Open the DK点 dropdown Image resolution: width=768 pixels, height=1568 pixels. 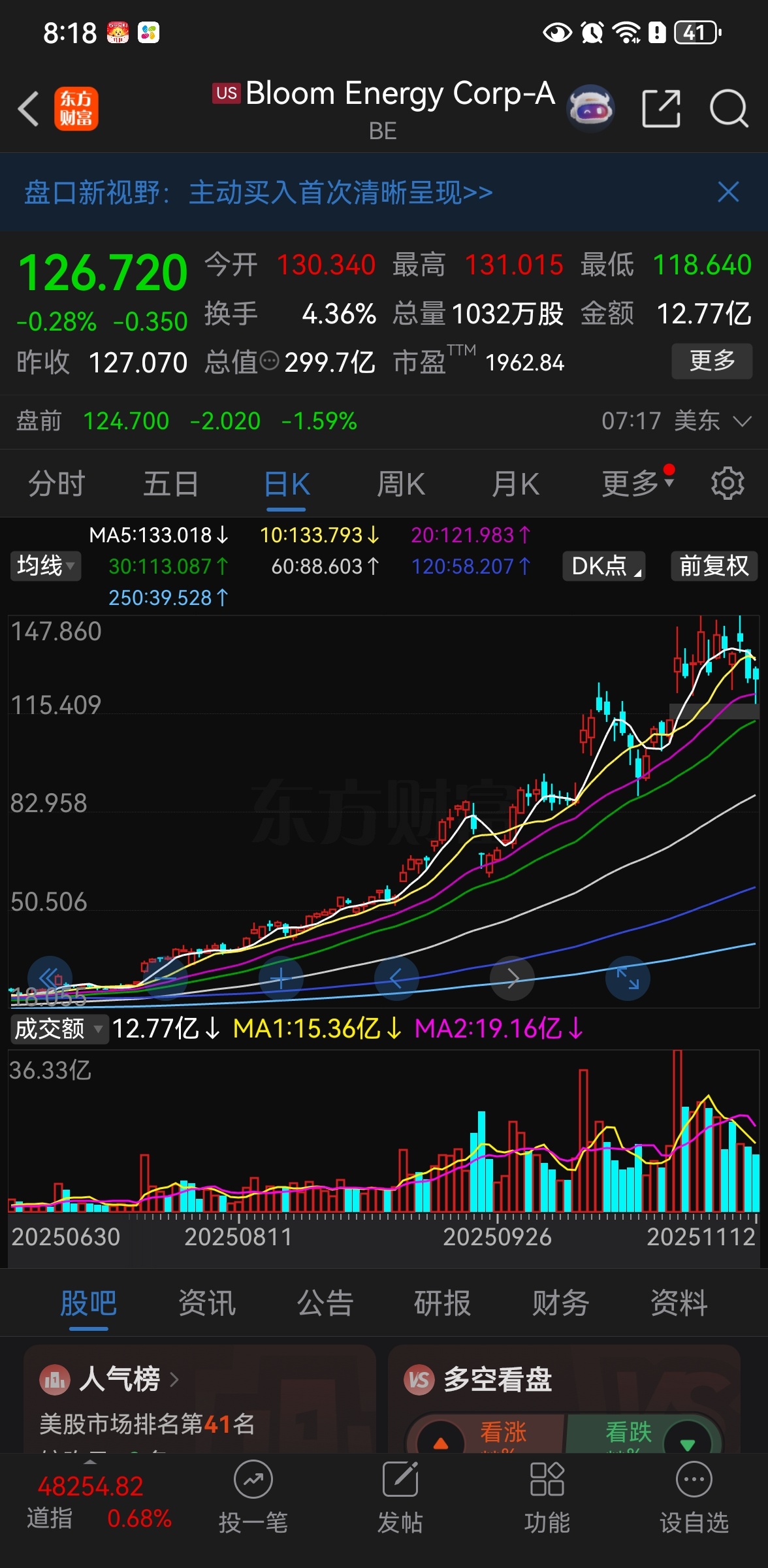pyautogui.click(x=604, y=566)
